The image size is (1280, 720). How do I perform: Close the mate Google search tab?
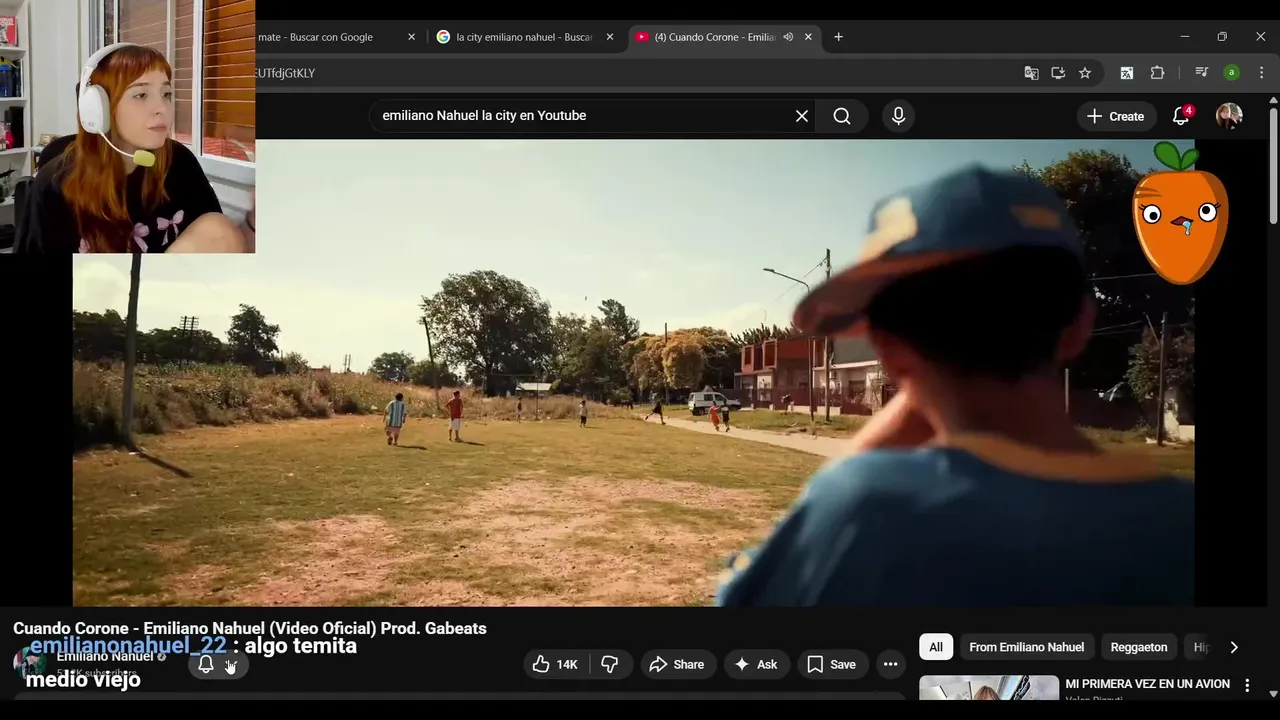[411, 37]
